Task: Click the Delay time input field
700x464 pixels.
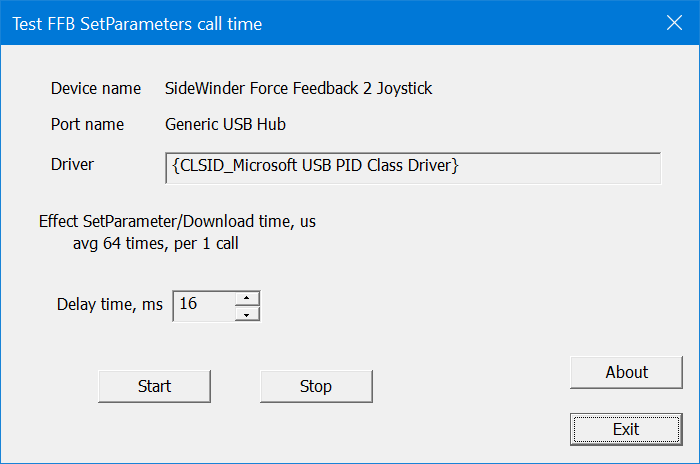Action: click(204, 306)
